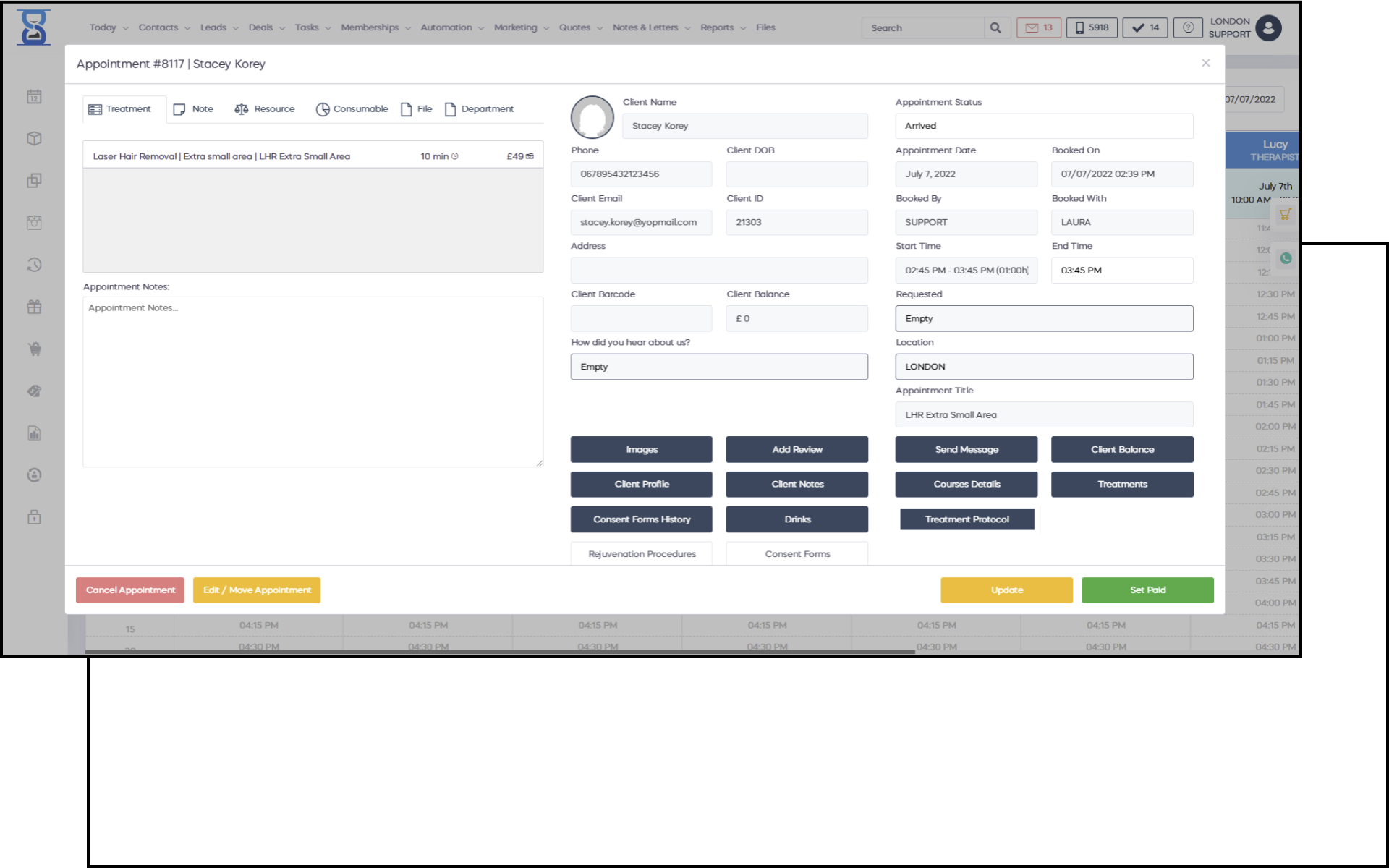Image resolution: width=1389 pixels, height=868 pixels.
Task: Expand the Location dropdown showing LONDON
Action: point(1043,367)
